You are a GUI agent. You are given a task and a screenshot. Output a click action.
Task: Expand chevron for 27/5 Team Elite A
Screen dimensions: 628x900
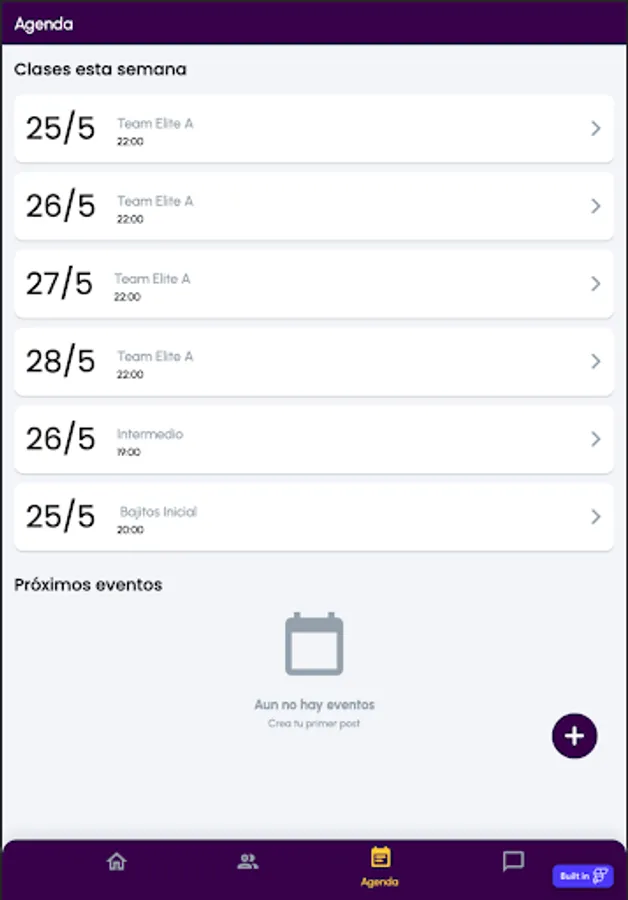click(596, 284)
